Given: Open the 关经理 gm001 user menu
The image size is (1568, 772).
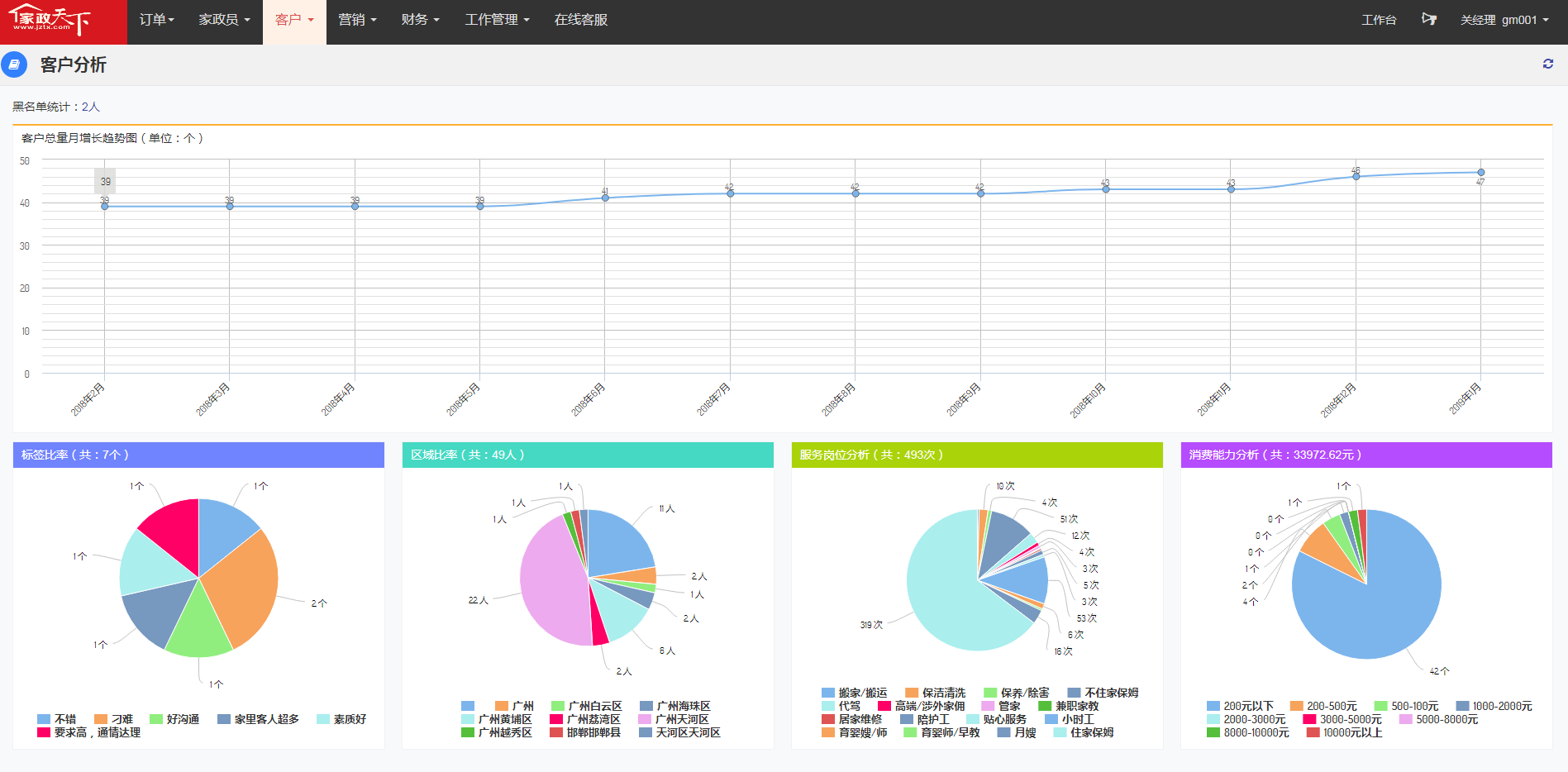Looking at the screenshot, I should (1504, 20).
